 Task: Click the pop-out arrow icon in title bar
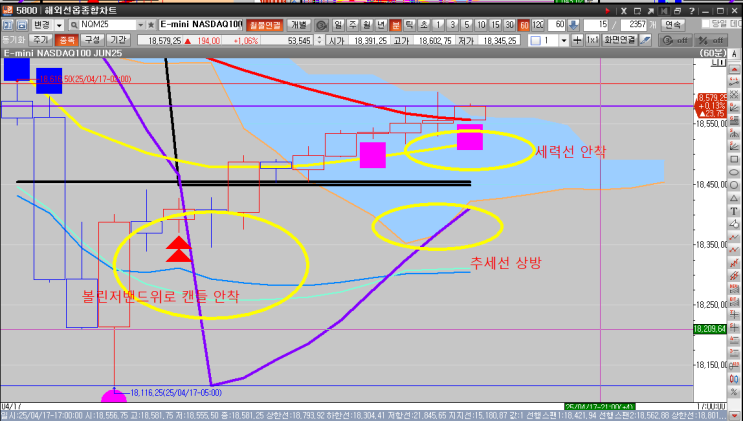coord(651,10)
